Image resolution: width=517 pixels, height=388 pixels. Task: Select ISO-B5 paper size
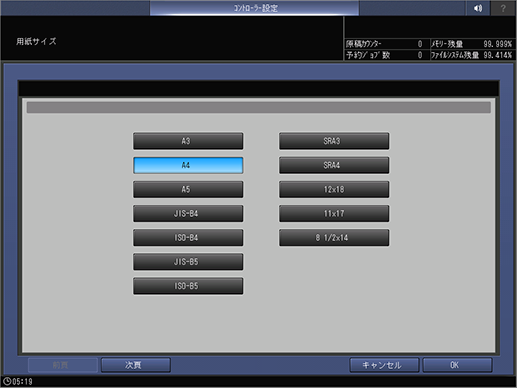pos(188,286)
